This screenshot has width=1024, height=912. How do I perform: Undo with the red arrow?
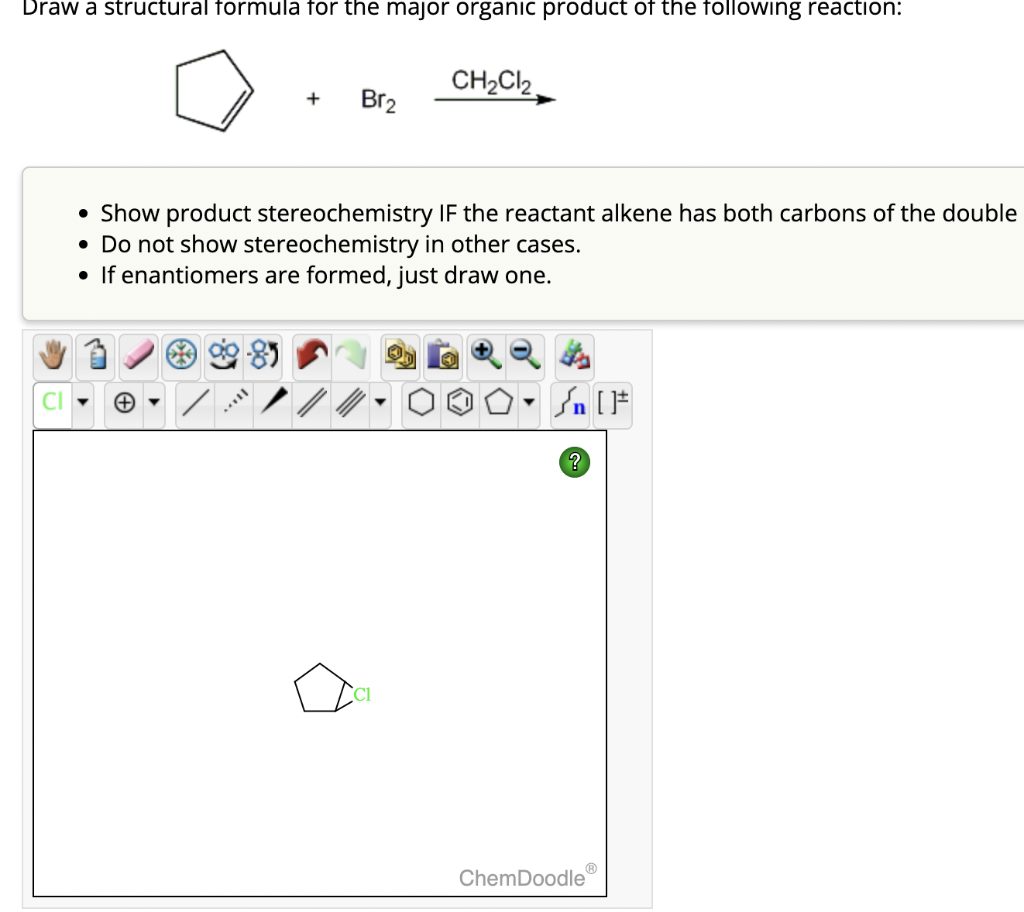(x=312, y=355)
